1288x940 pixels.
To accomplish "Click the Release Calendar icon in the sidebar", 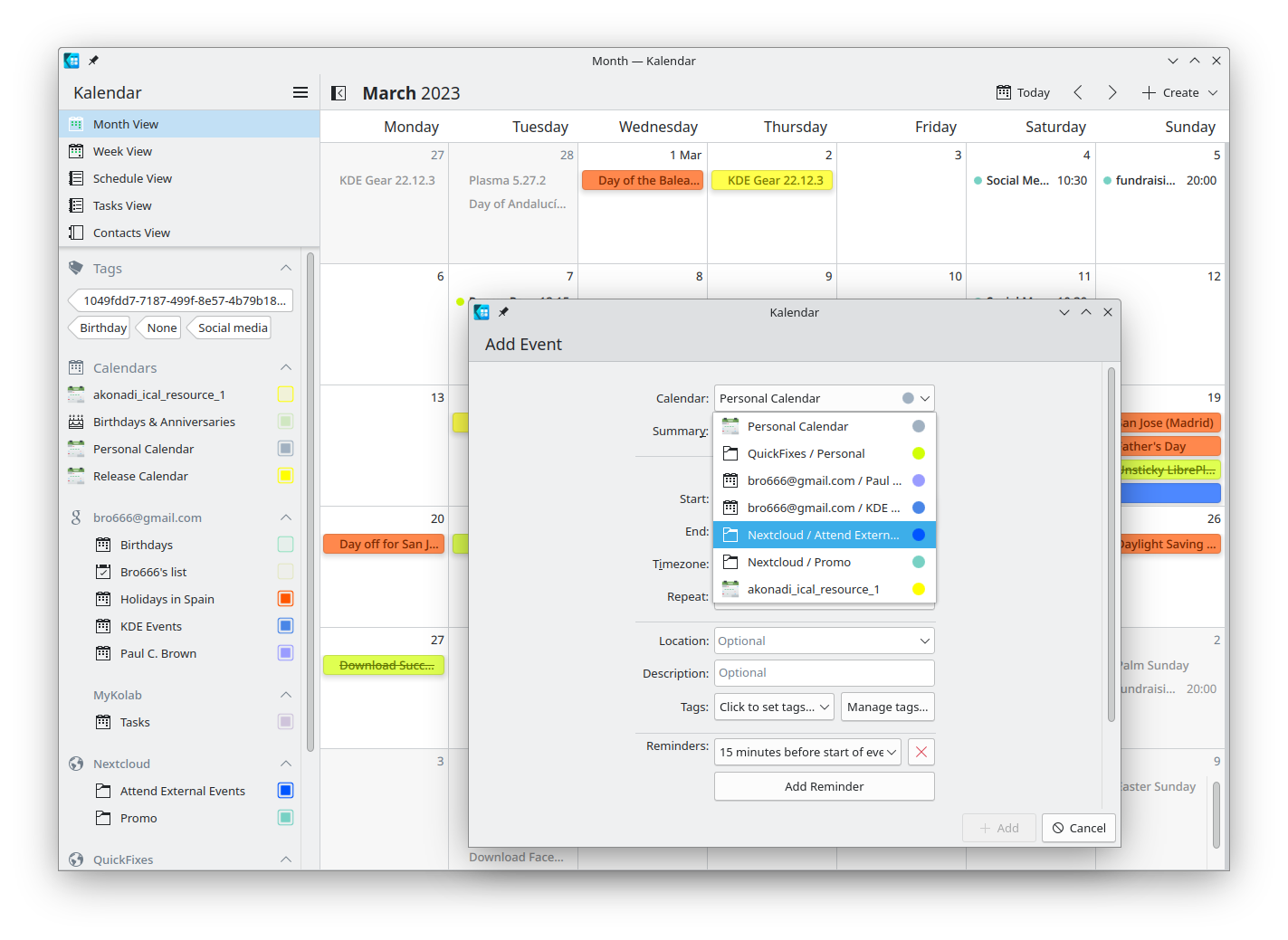I will tap(76, 476).
